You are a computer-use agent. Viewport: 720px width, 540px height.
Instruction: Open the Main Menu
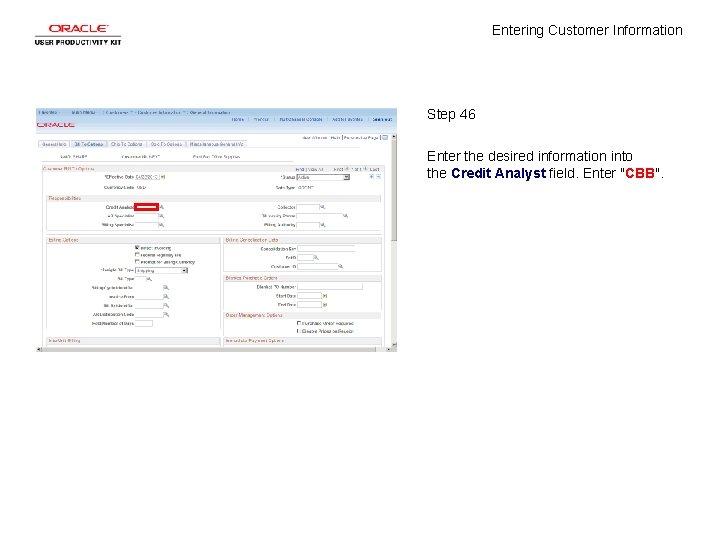(x=84, y=112)
